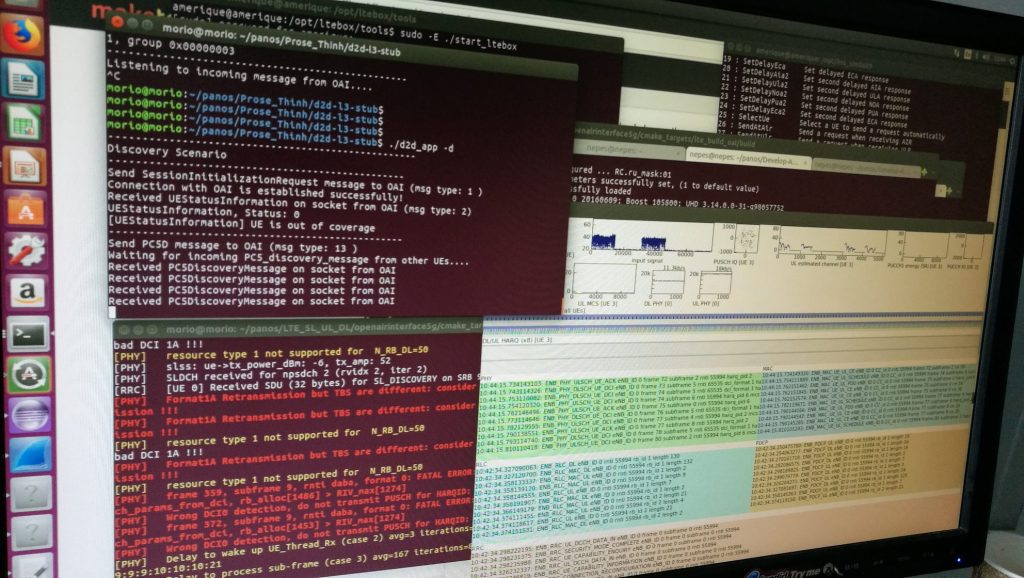Focus the LTE_SL_UL_DL terminal title bar
Image resolution: width=1024 pixels, height=578 pixels.
pyautogui.click(x=297, y=327)
